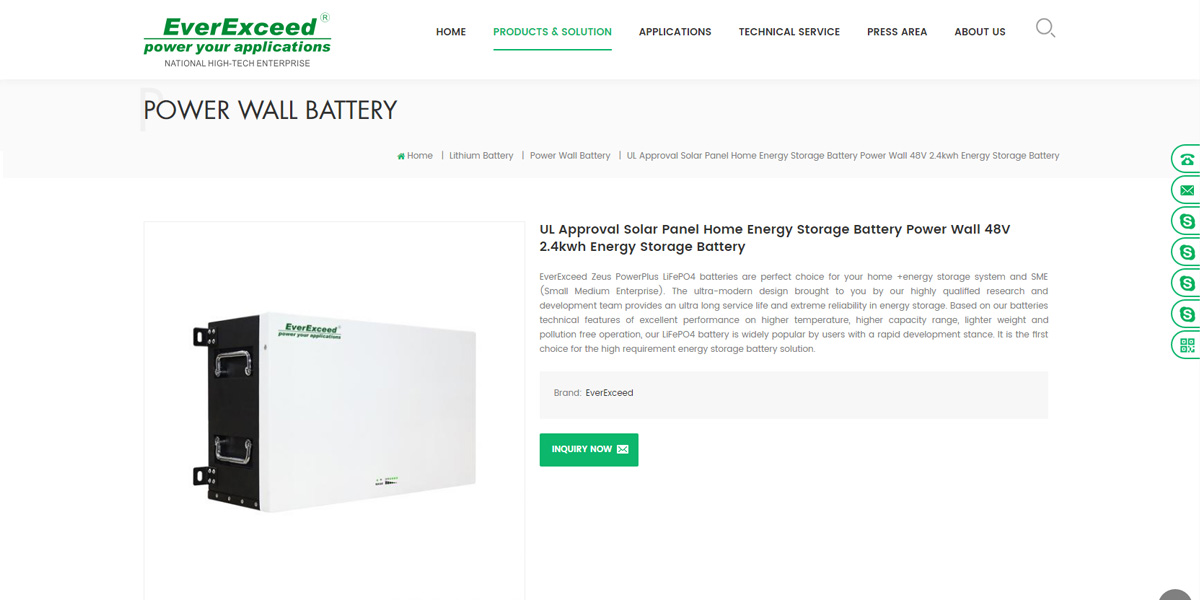Image resolution: width=1200 pixels, height=600 pixels.
Task: Click the phone contact icon on sidebar
Action: [x=1186, y=159]
